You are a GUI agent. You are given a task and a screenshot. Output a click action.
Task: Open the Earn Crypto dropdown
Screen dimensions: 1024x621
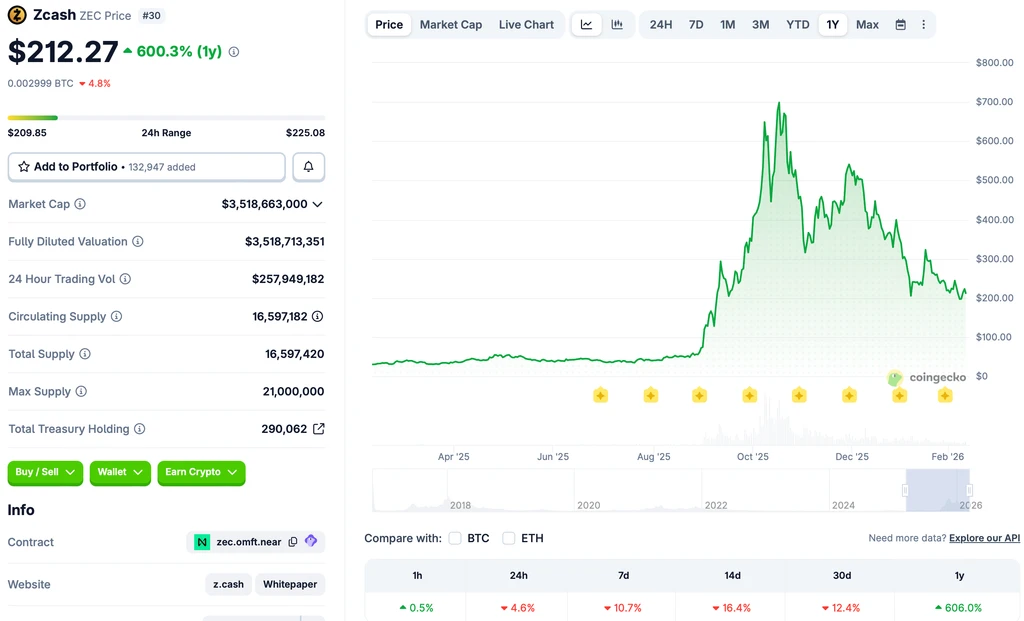point(201,472)
